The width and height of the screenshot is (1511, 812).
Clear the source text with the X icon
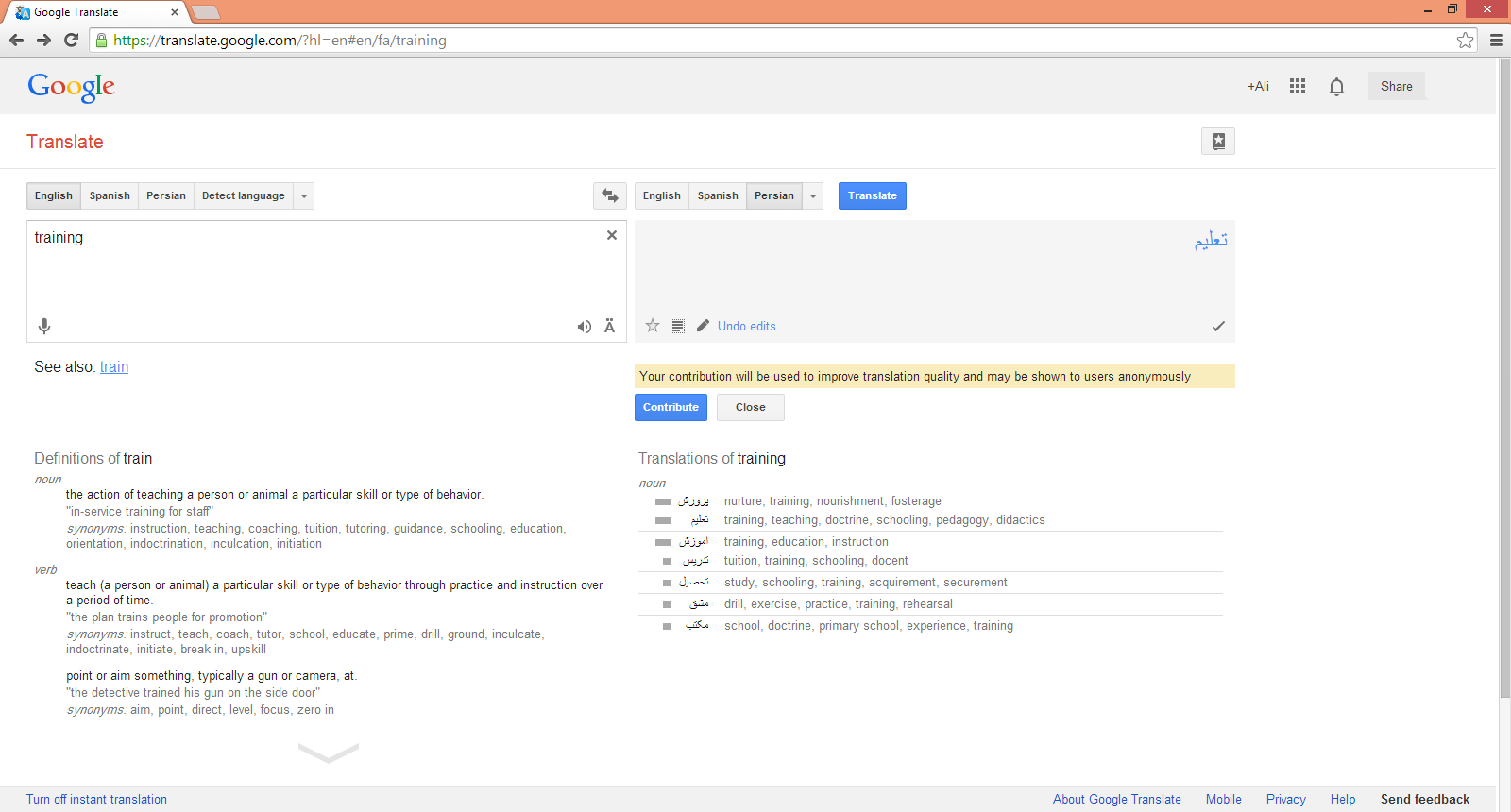pyautogui.click(x=612, y=235)
